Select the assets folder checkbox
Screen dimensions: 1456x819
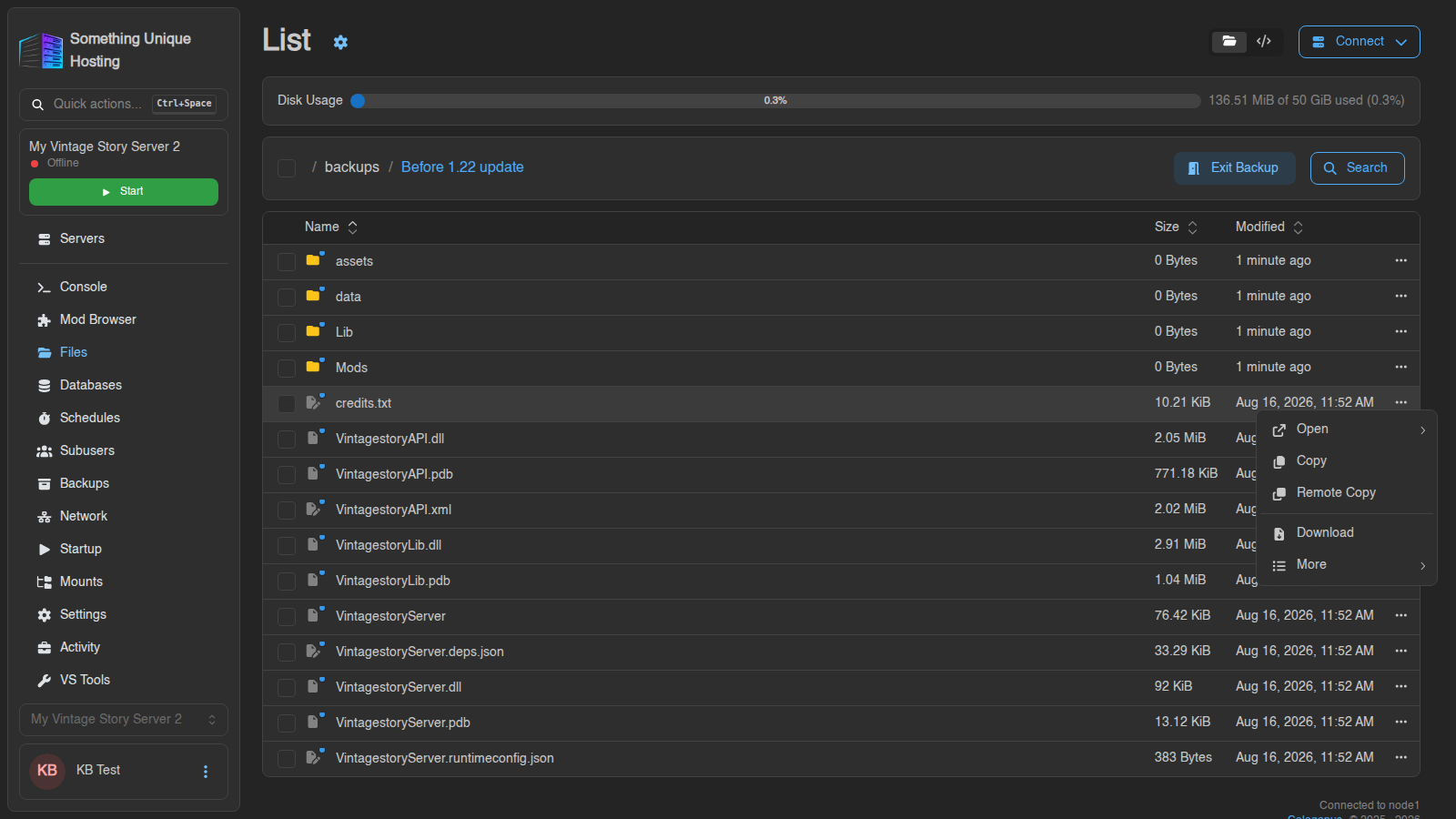coord(287,262)
